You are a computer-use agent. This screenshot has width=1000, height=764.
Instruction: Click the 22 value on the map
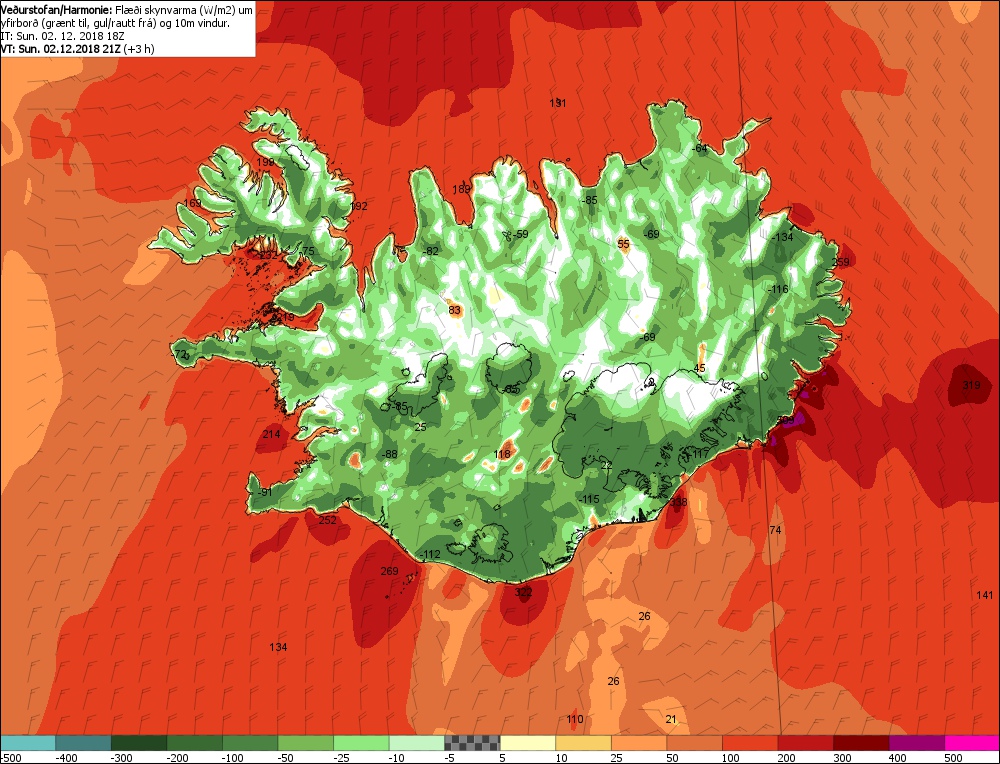(x=607, y=466)
